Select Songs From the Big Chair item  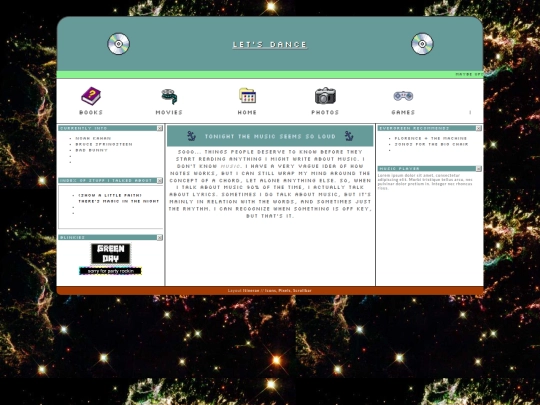pos(432,144)
